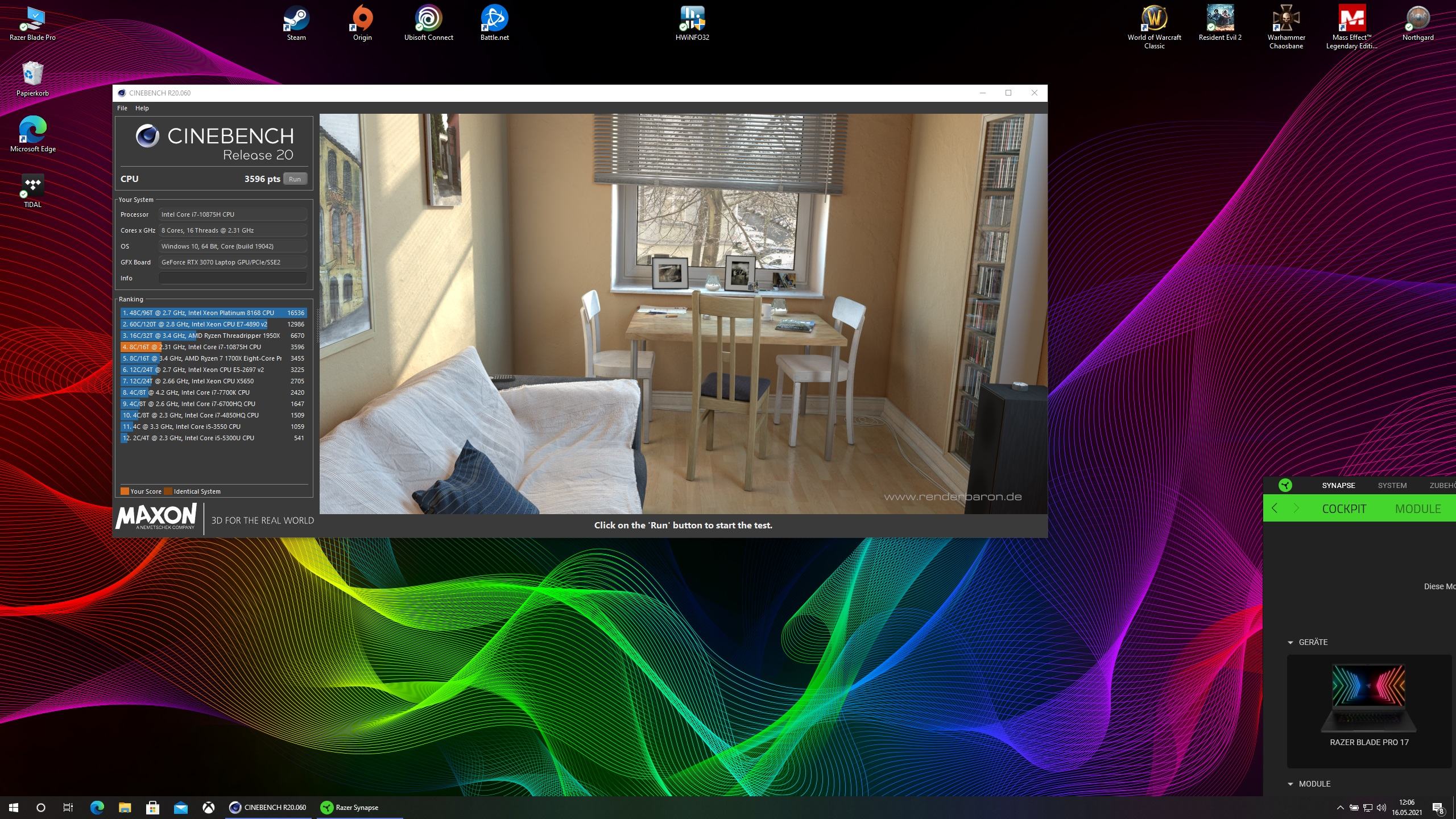Image resolution: width=1456 pixels, height=819 pixels.
Task: Open the Cinebench Help menu
Action: (142, 108)
